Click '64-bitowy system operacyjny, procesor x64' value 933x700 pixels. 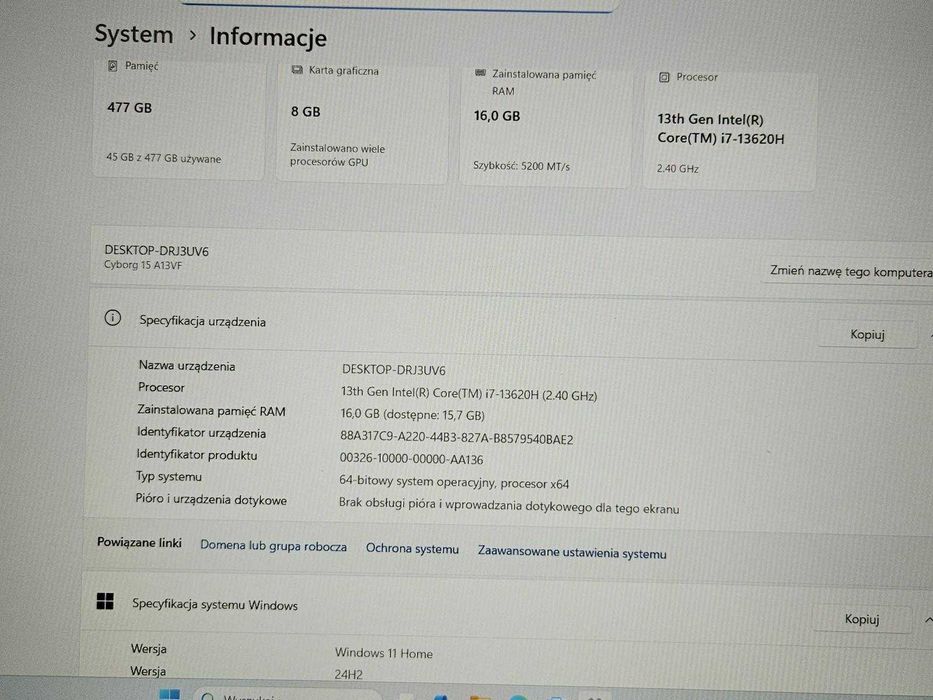pos(454,482)
